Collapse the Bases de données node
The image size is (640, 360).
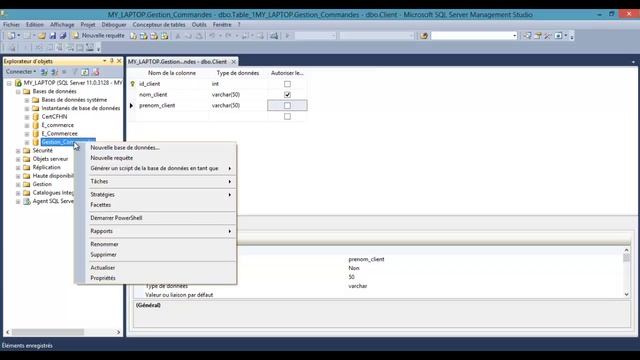pyautogui.click(x=18, y=91)
